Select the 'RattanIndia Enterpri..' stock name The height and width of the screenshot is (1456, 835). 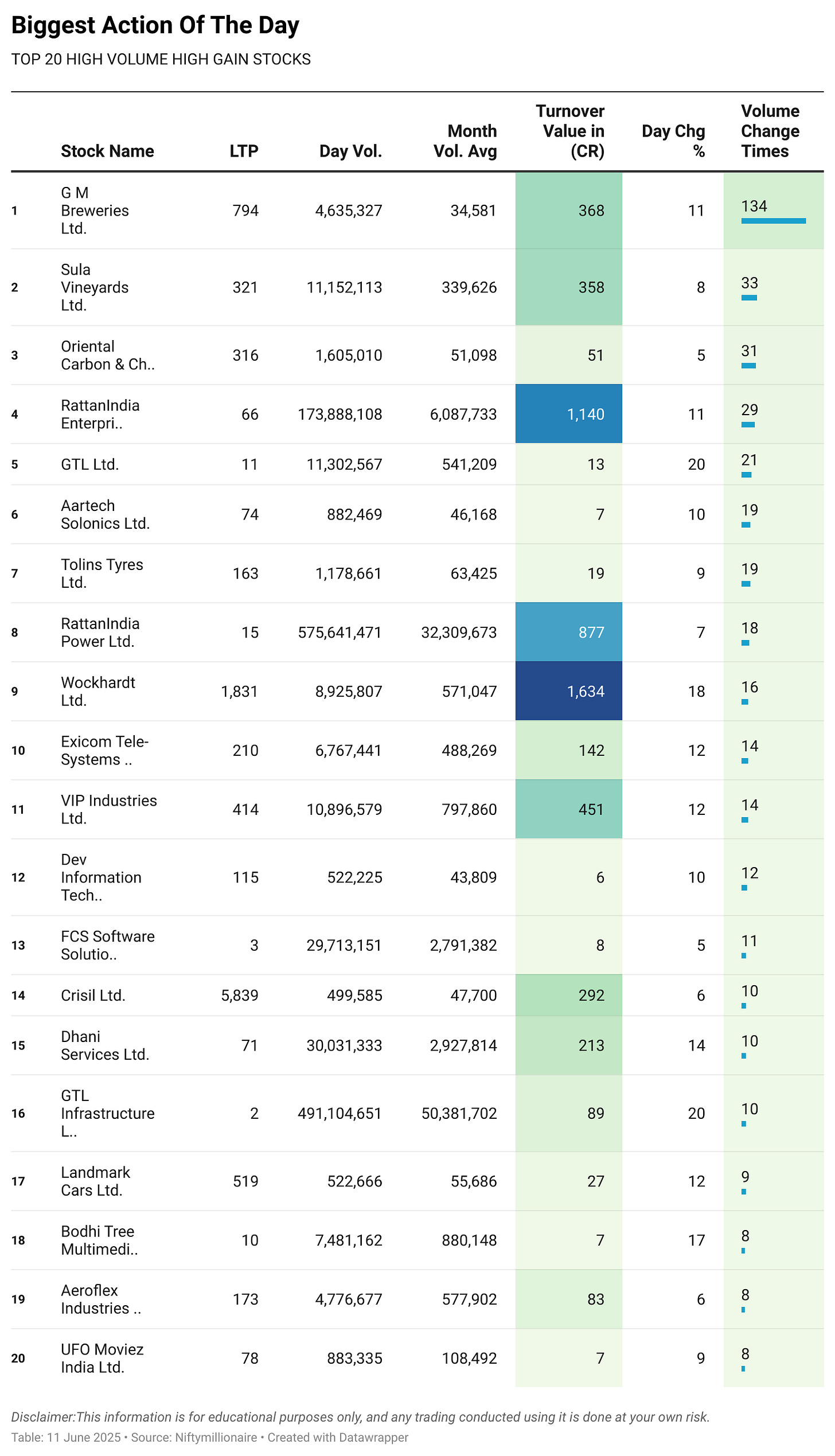coord(100,415)
